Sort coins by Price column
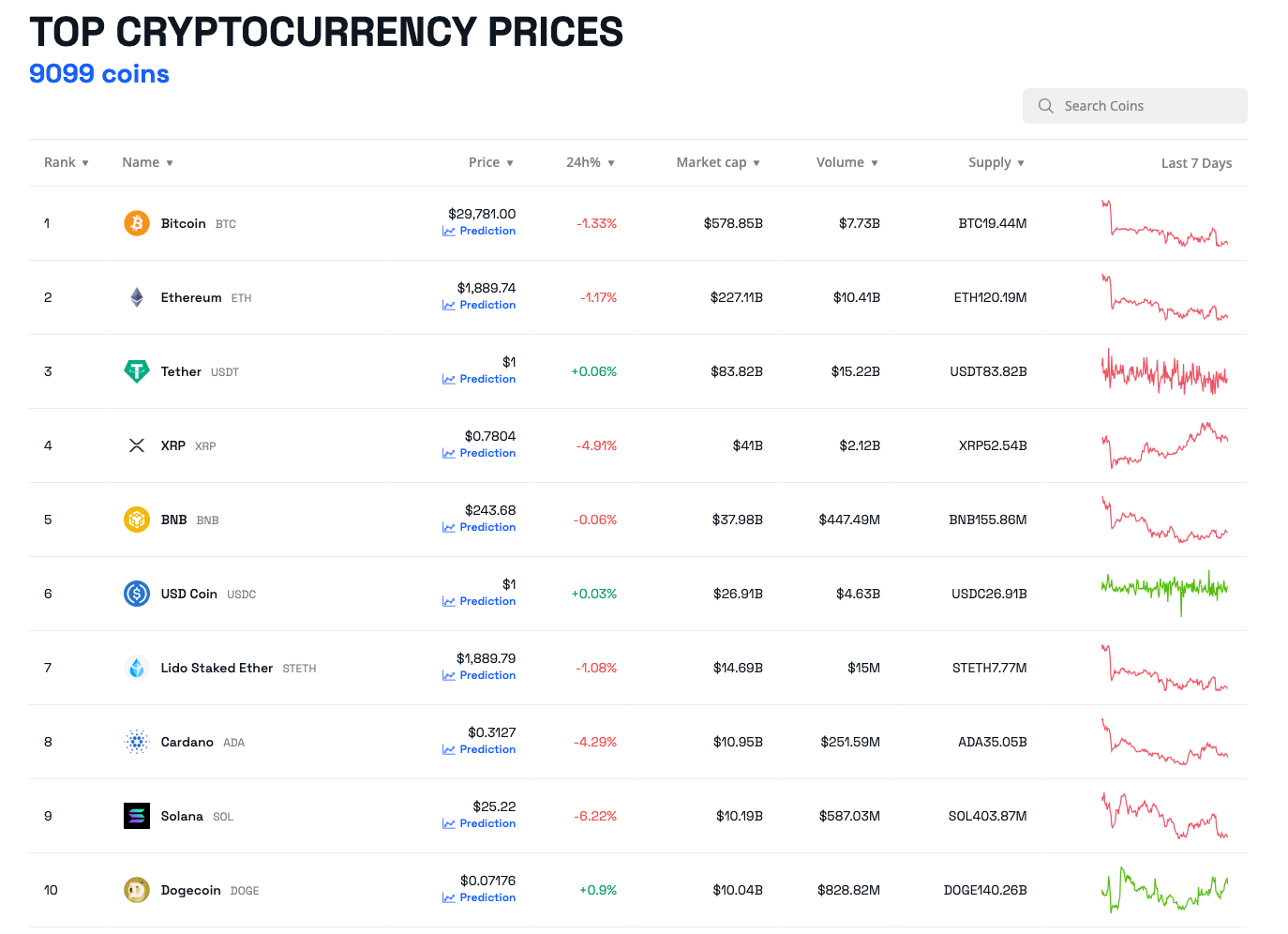1288x934 pixels. coord(490,162)
